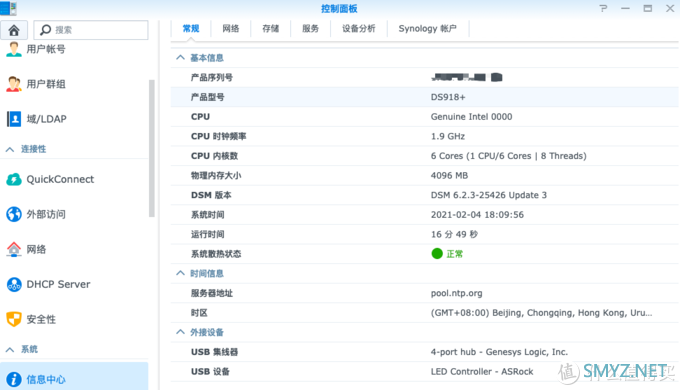Click pool.ntp.org server address
This screenshot has height=390, width=680.
(456, 293)
